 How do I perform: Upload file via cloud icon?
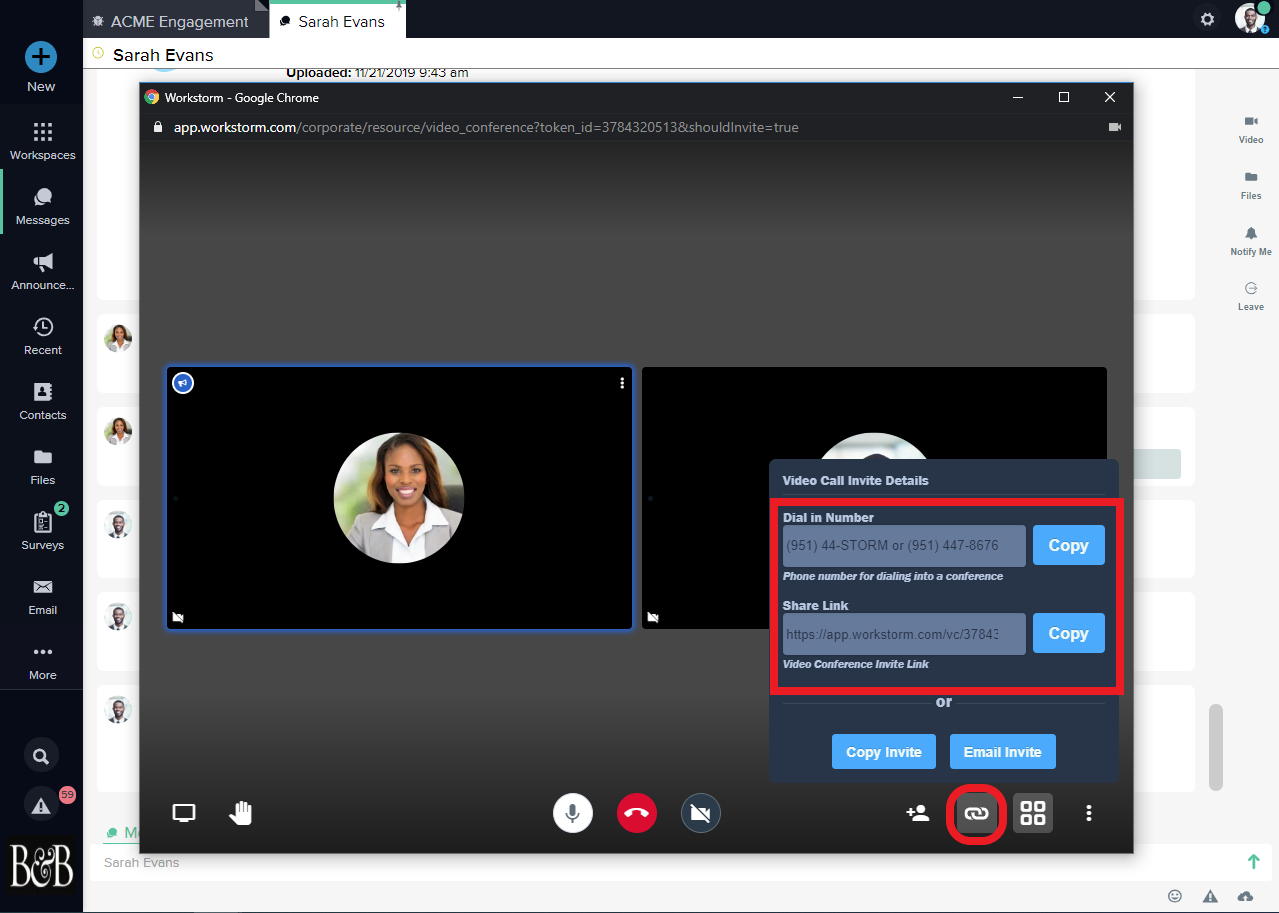(1245, 896)
